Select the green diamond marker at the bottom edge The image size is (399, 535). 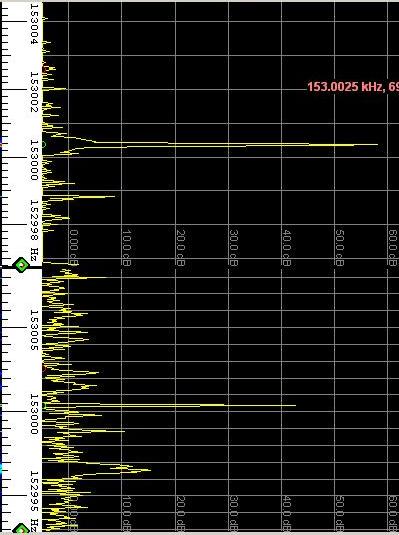click(21, 530)
